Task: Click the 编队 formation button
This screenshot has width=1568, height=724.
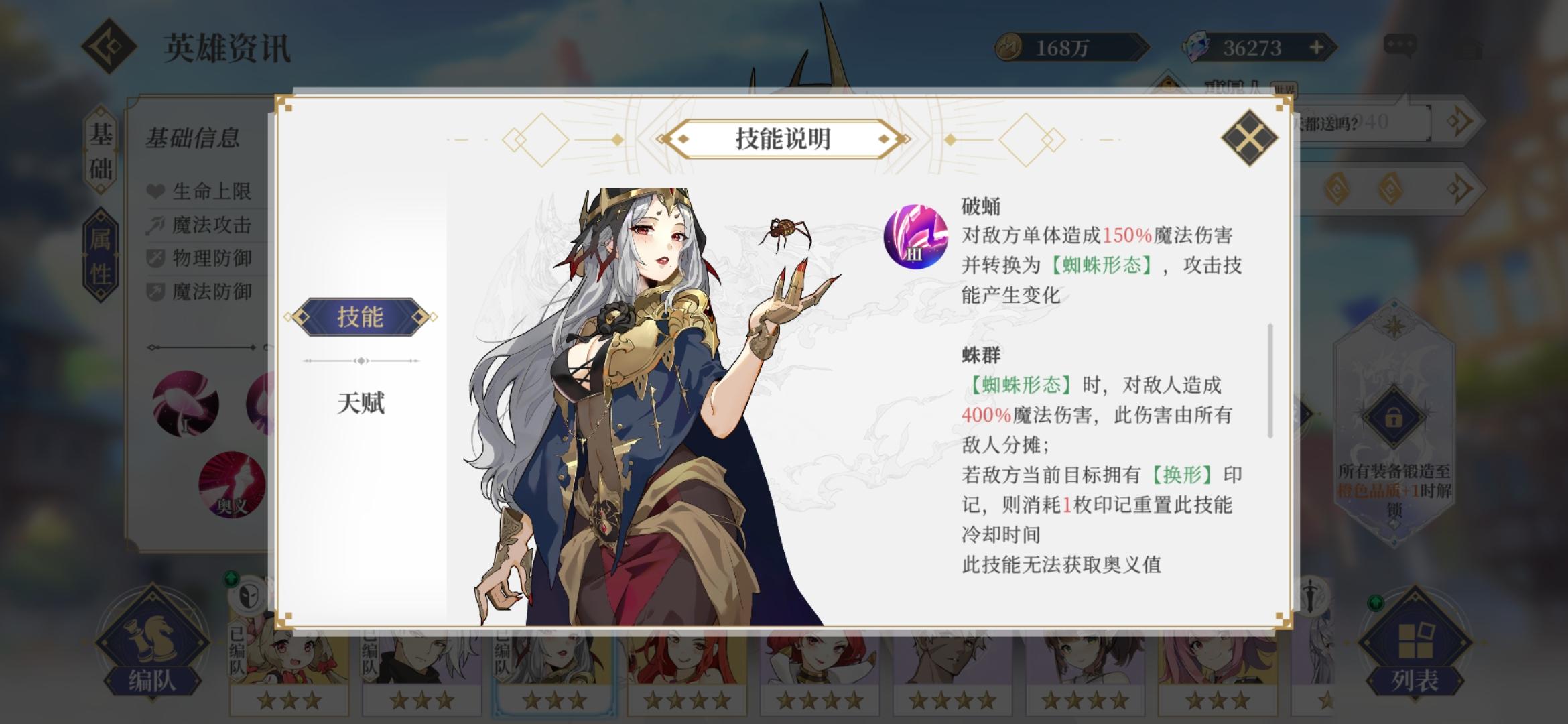Action: [x=152, y=644]
